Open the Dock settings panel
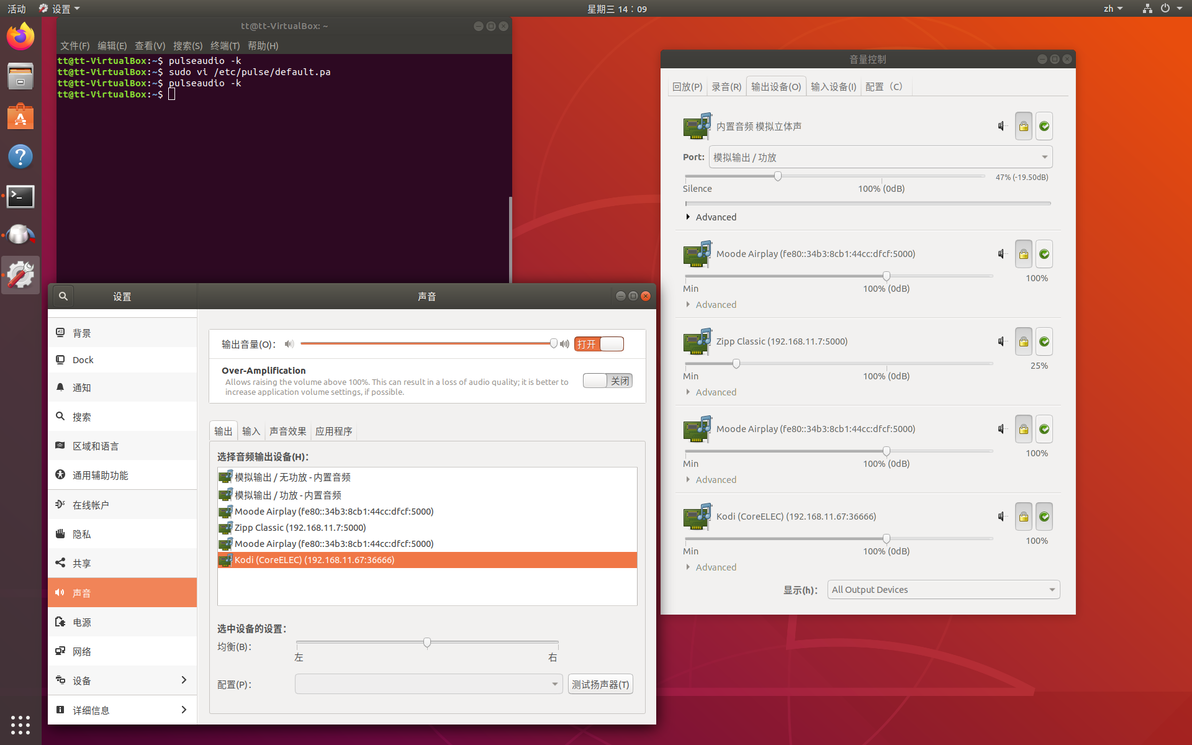The height and width of the screenshot is (745, 1192). click(122, 360)
